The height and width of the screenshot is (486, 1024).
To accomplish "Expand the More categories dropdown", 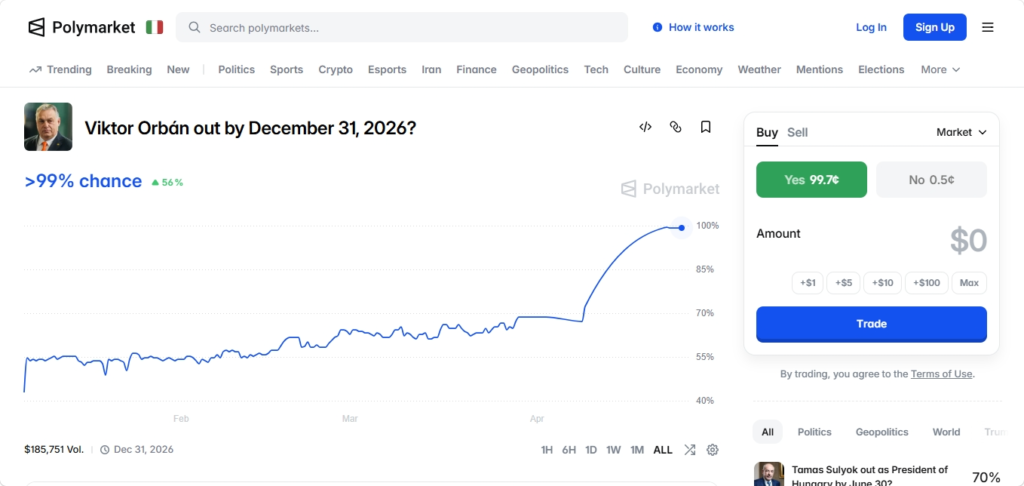I will pos(940,69).
